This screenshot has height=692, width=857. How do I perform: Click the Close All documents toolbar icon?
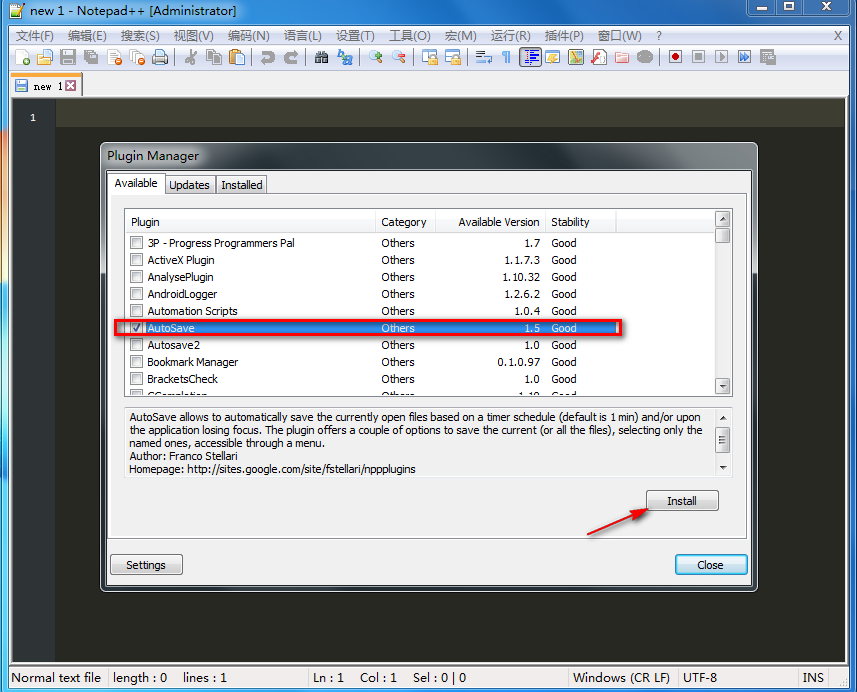click(x=137, y=57)
